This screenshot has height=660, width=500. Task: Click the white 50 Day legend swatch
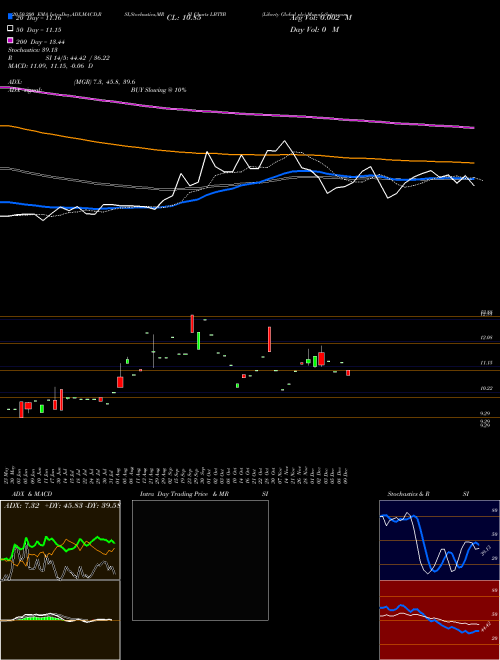pyautogui.click(x=10, y=29)
